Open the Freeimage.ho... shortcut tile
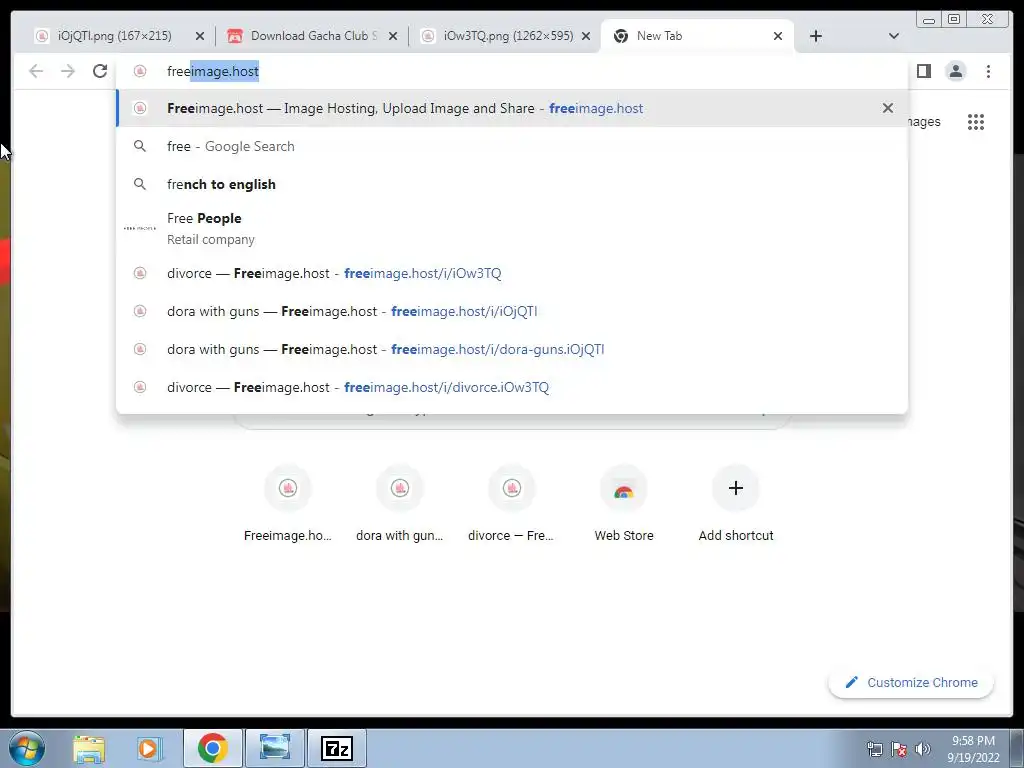 288,504
